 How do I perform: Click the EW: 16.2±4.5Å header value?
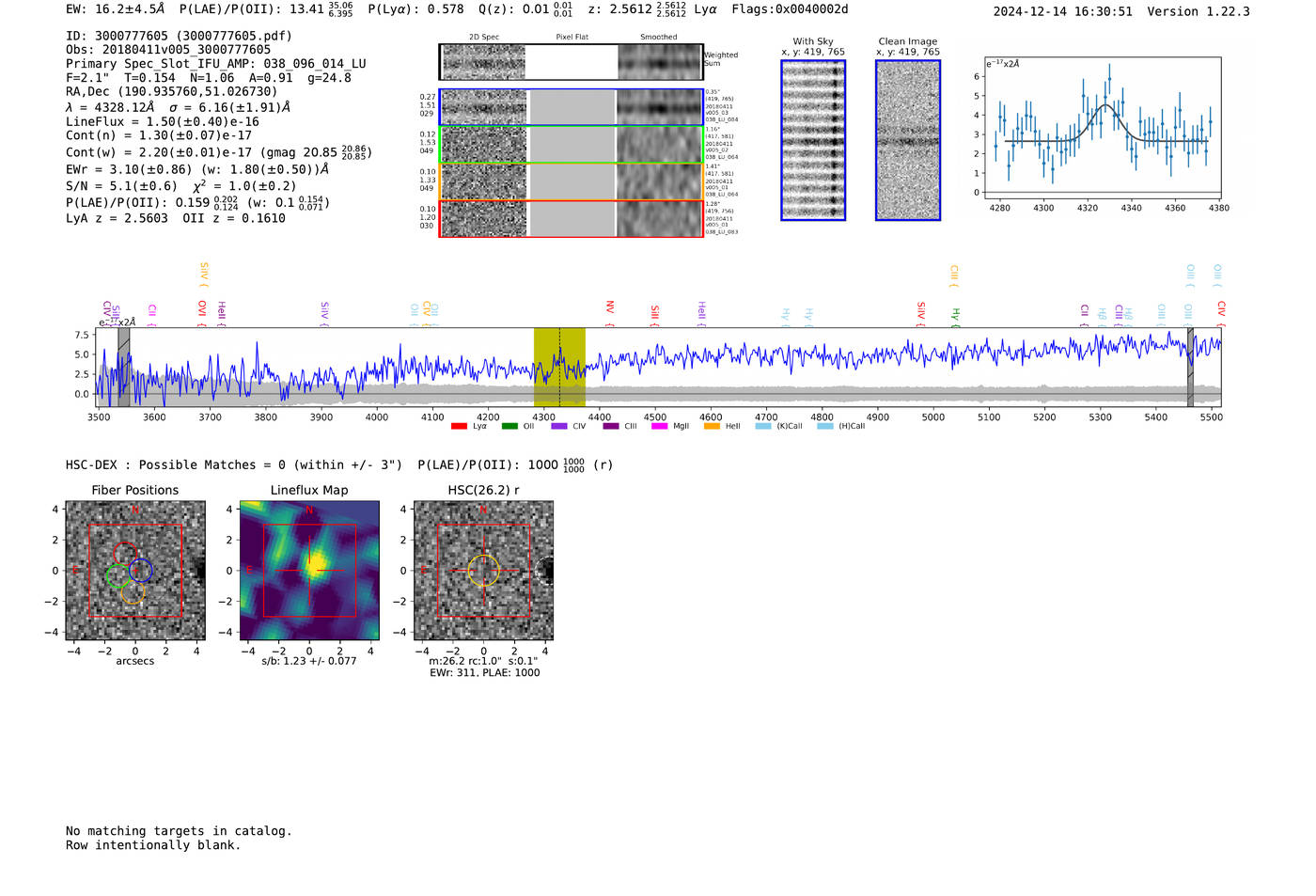point(115,9)
